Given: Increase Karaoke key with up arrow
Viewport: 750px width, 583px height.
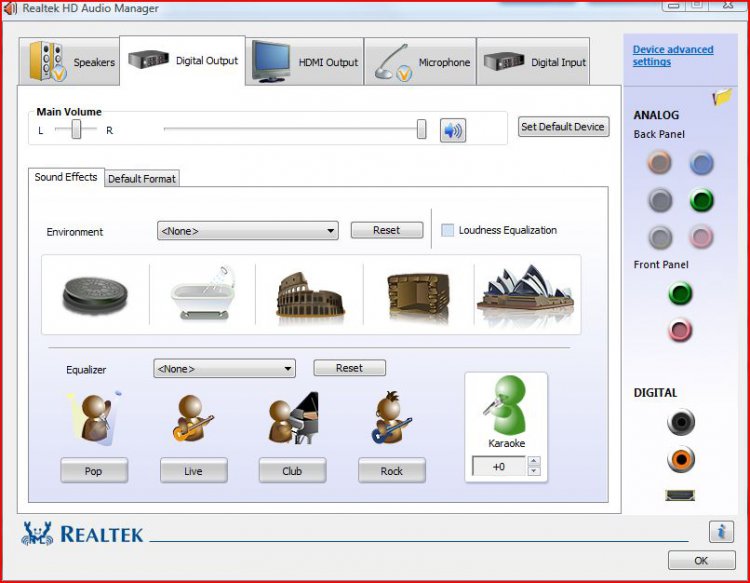Looking at the screenshot, I should 534,461.
